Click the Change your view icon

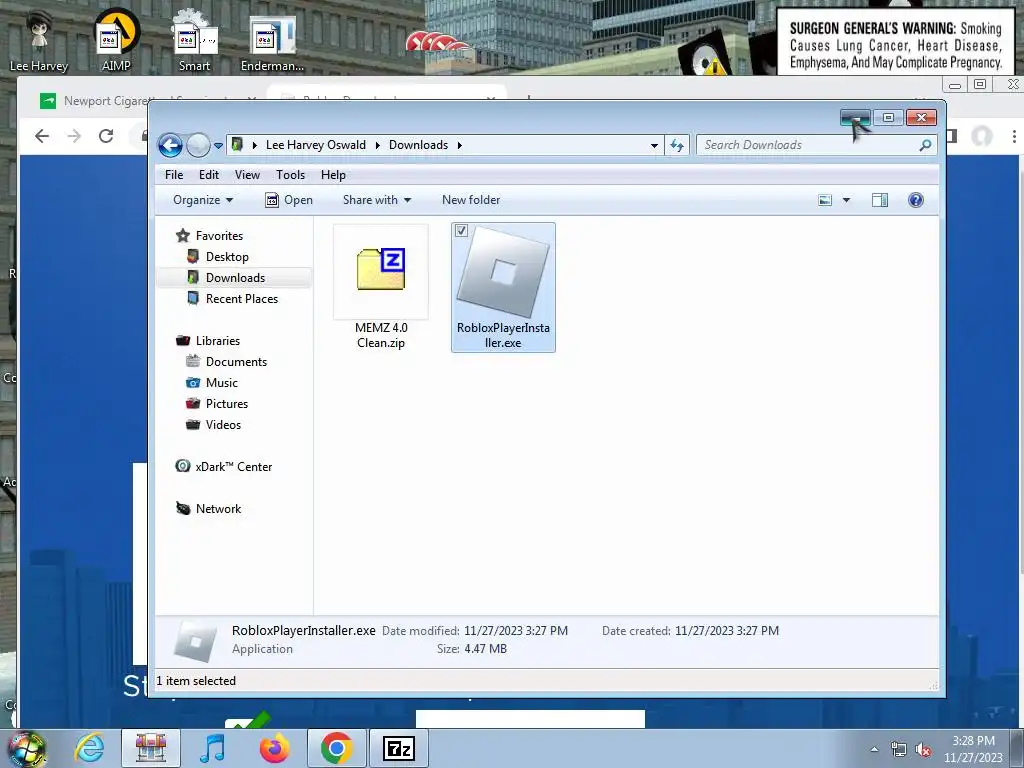click(825, 200)
